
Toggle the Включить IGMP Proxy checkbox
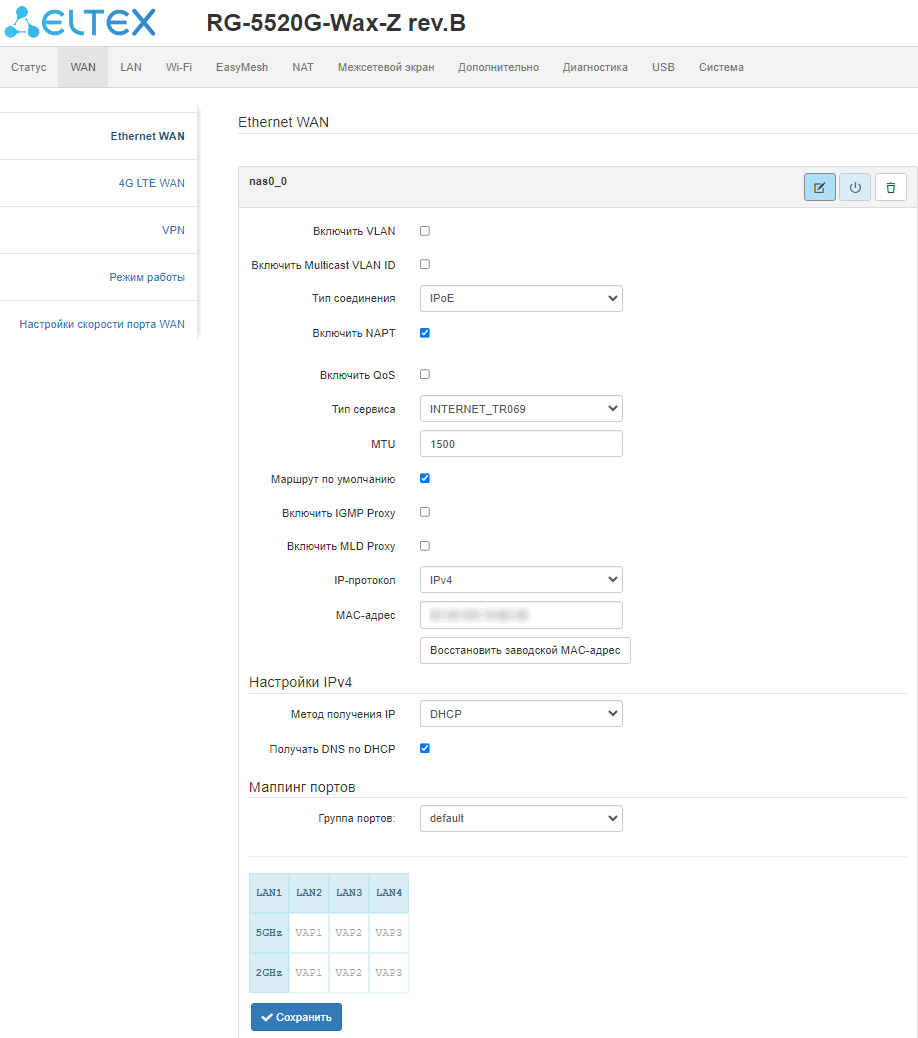pyautogui.click(x=425, y=512)
